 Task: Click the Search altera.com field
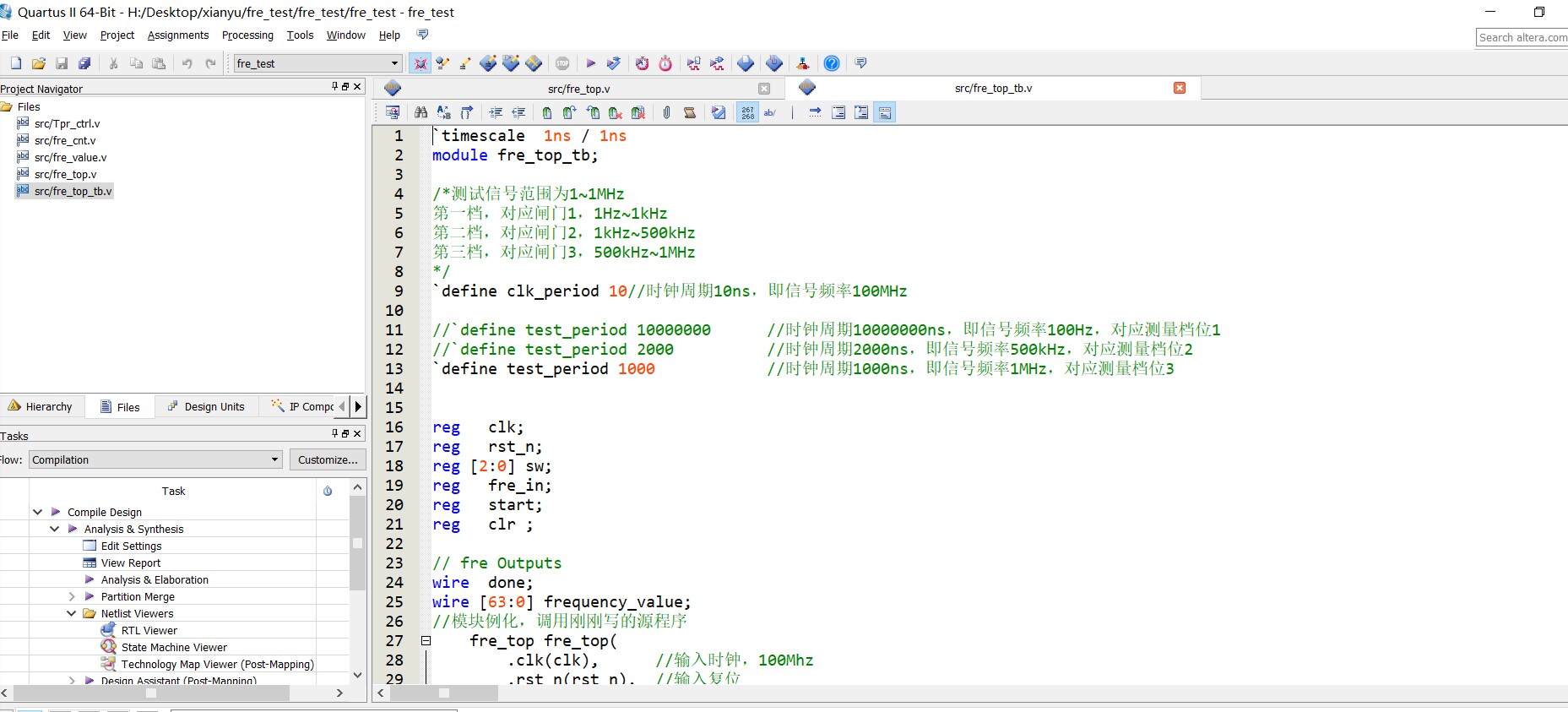(1522, 37)
